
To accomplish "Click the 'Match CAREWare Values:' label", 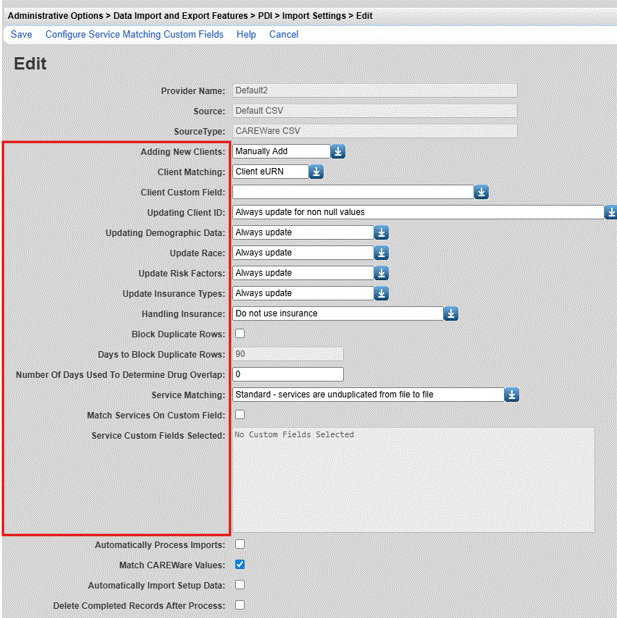I will tap(172, 565).
